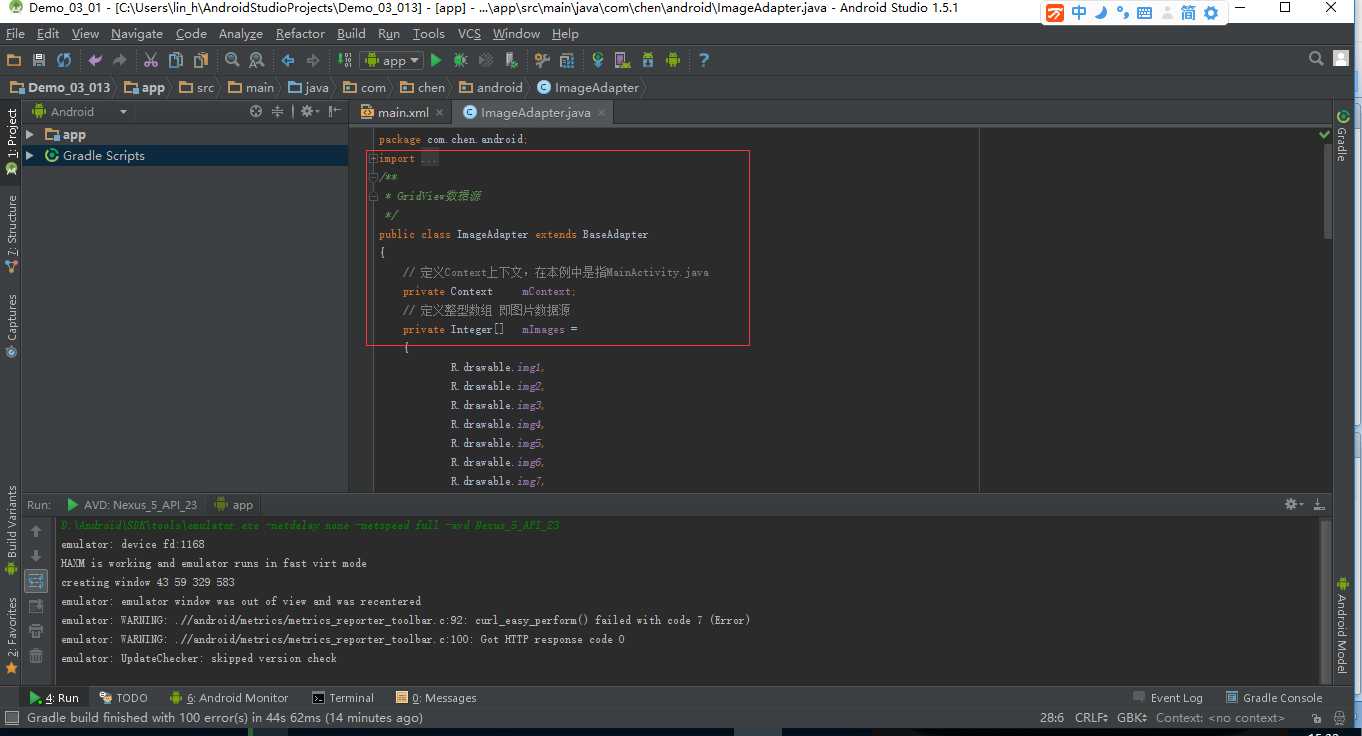Open the Refactor menu
This screenshot has height=736, width=1362.
300,33
